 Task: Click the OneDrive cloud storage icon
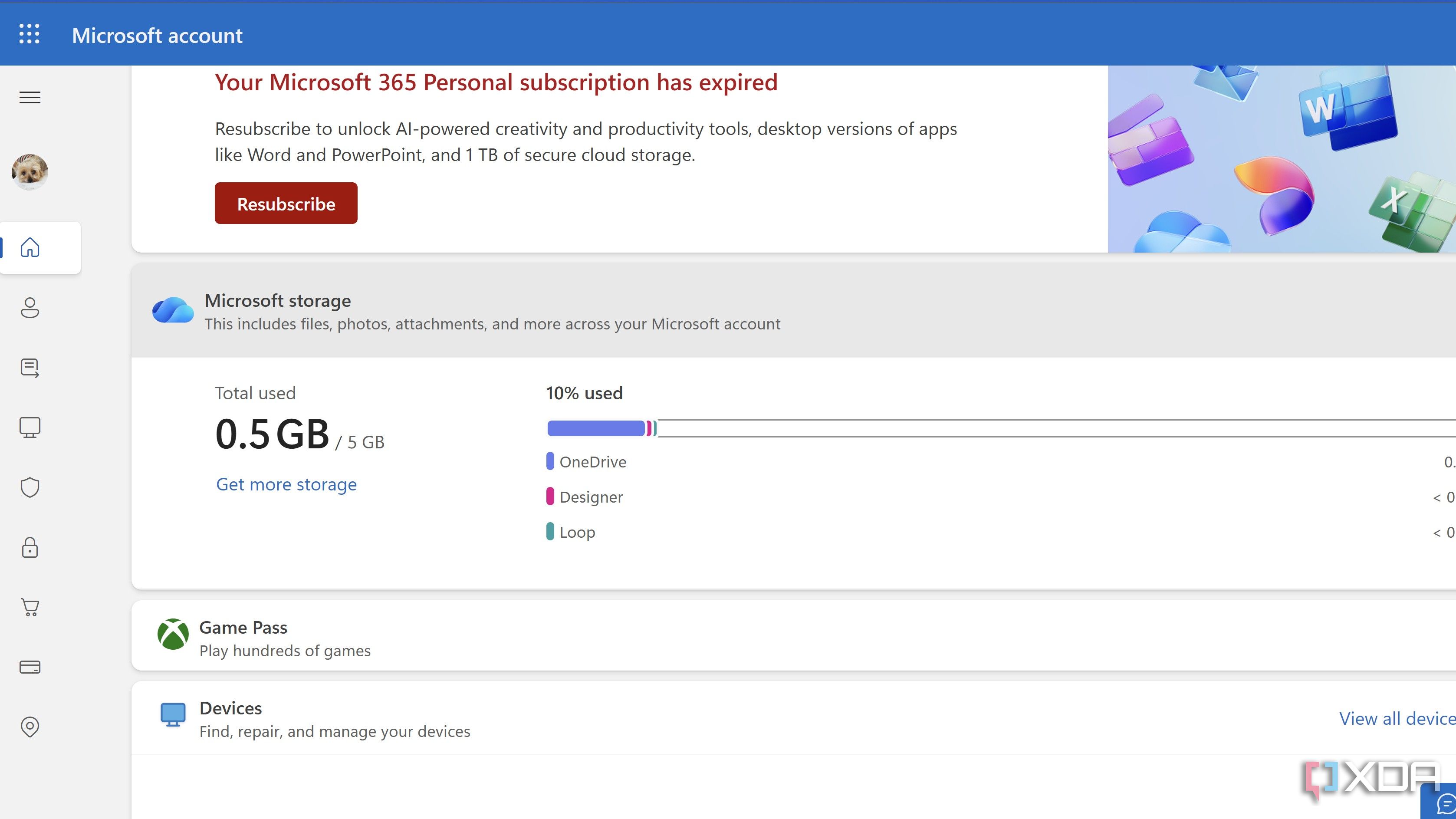172,310
